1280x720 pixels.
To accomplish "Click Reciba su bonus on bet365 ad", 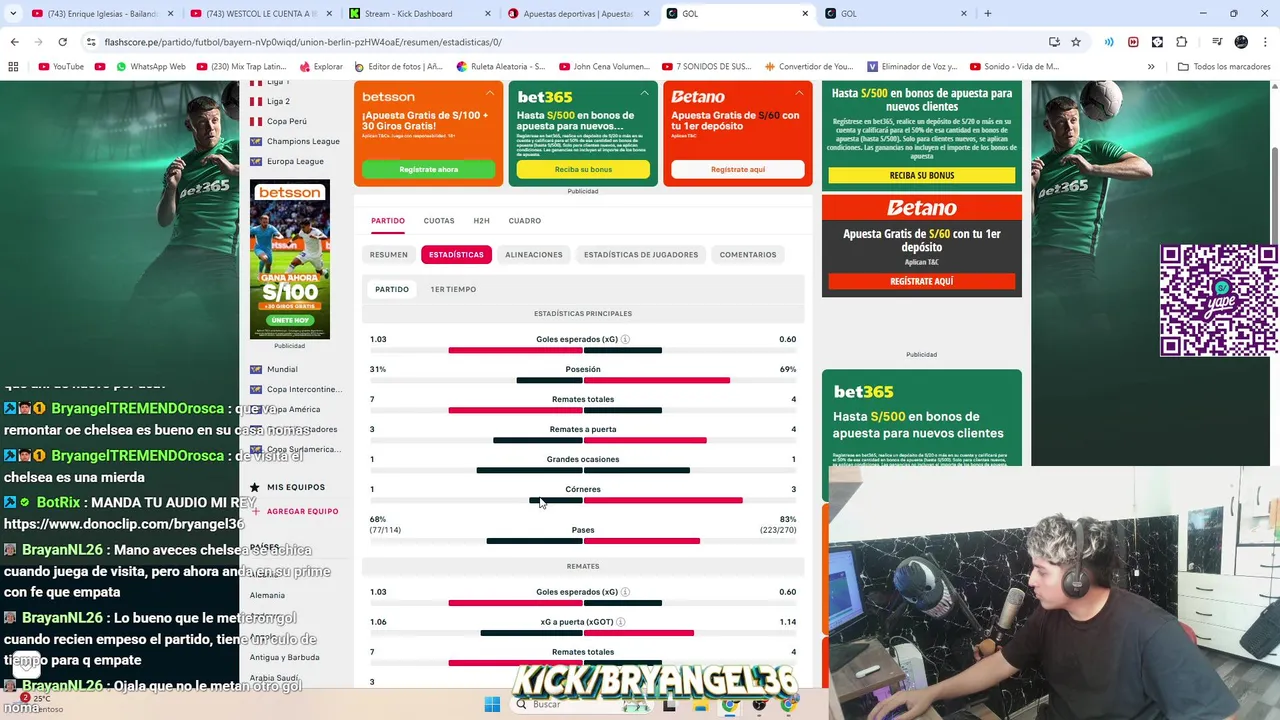I will click(x=583, y=169).
